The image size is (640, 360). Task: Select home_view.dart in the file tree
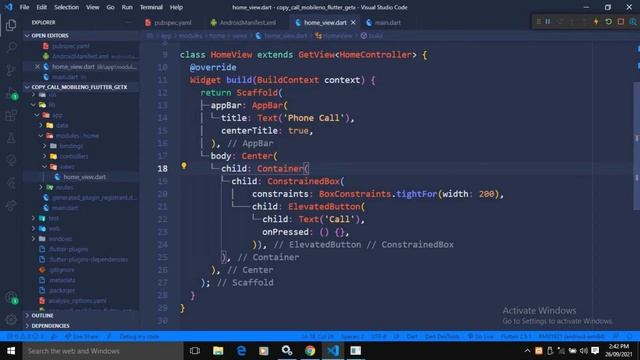coord(81,177)
